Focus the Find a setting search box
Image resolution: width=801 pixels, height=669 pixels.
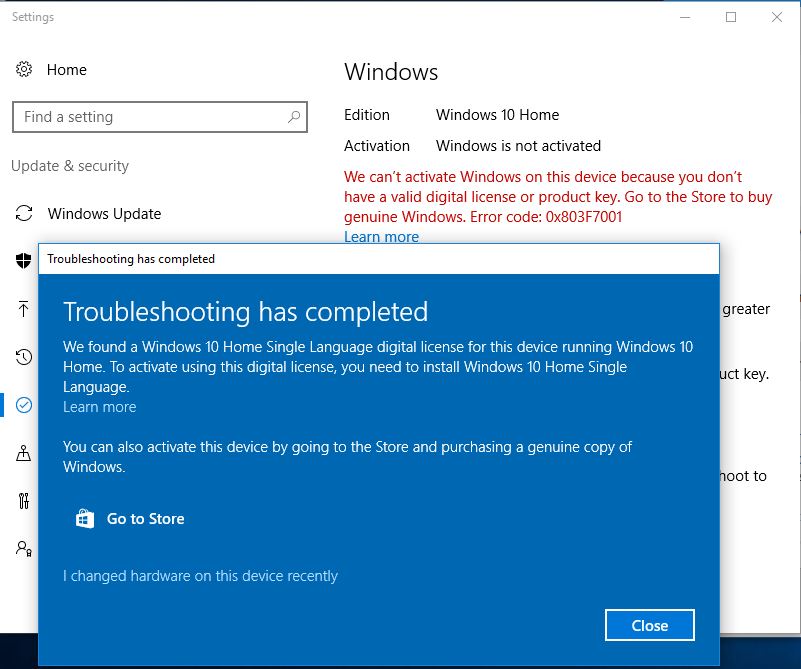point(160,117)
